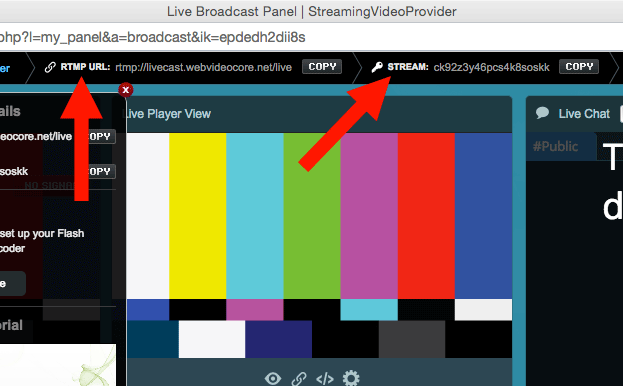The width and height of the screenshot is (623, 386).
Task: Click the browser address bar URL
Action: coord(153,37)
